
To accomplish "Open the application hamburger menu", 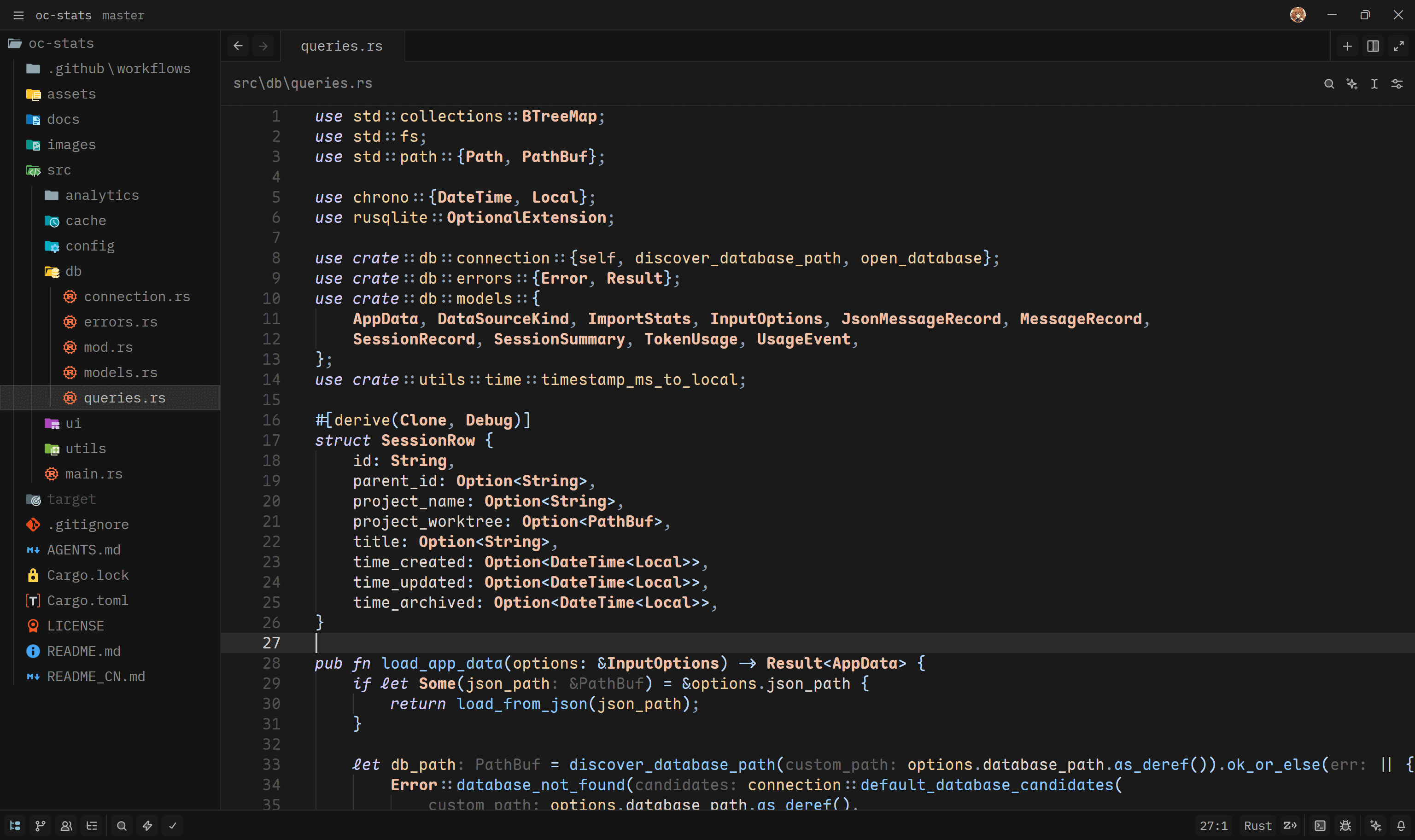I will pyautogui.click(x=18, y=15).
